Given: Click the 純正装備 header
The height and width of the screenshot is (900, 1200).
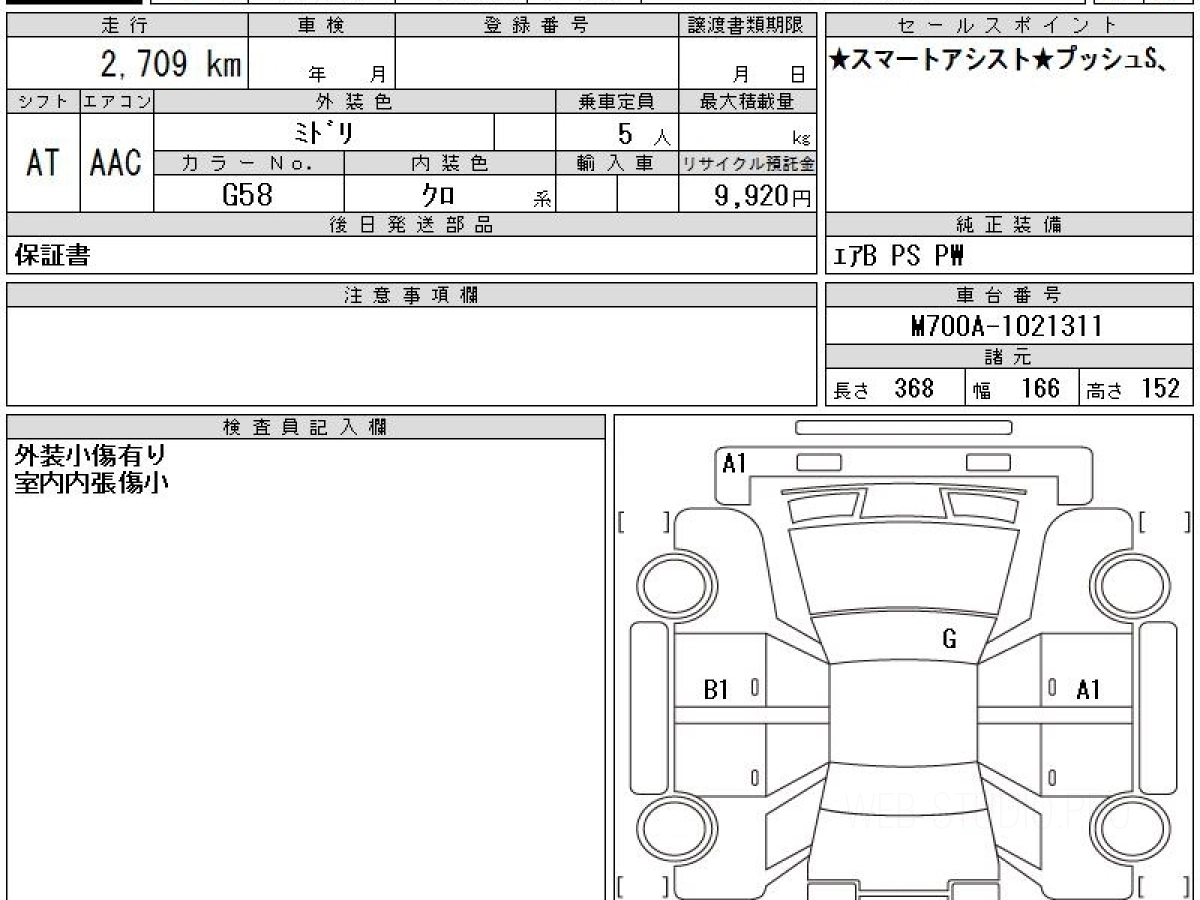Looking at the screenshot, I should coord(1009,225).
